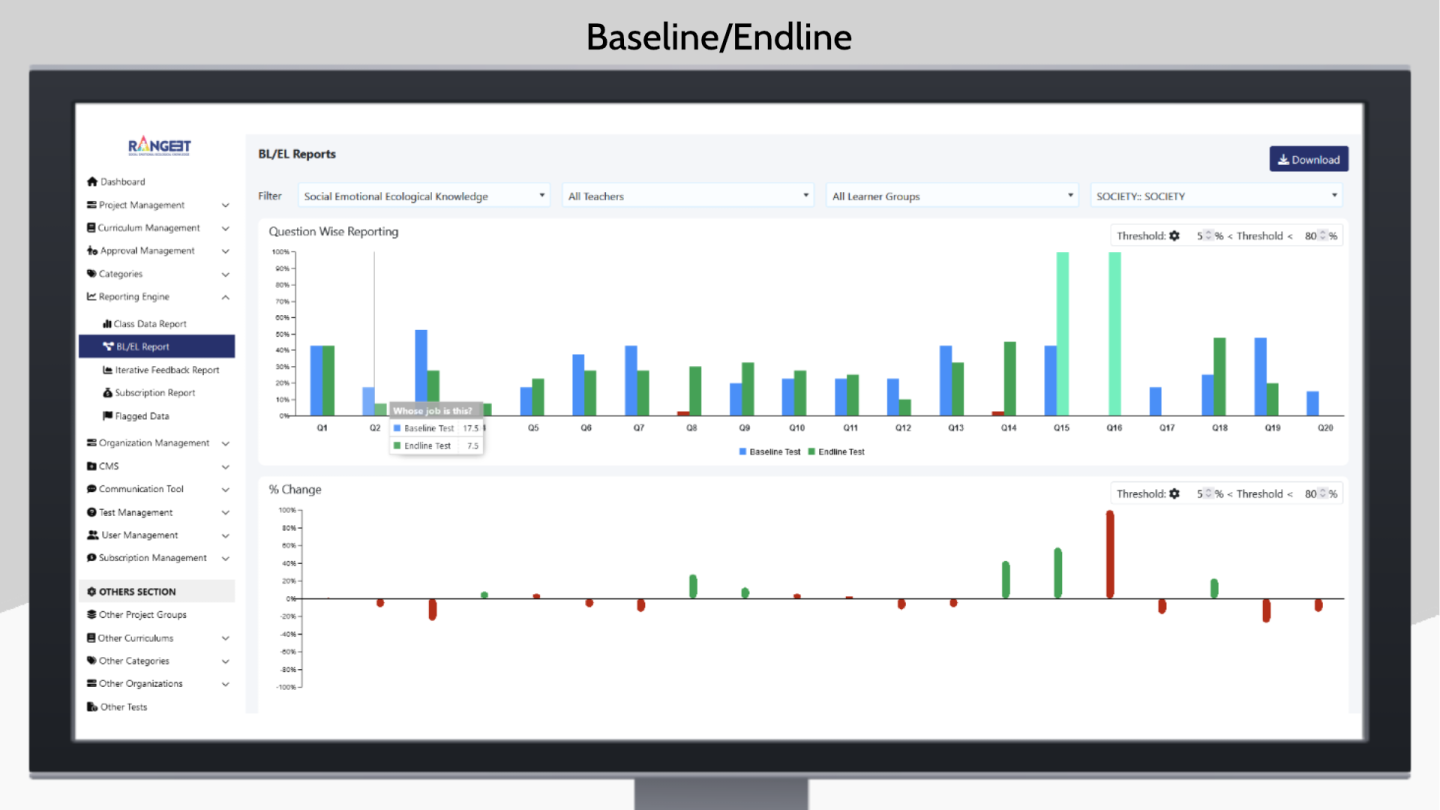
Task: Toggle Endline Test series in chart legend
Action: coord(836,452)
